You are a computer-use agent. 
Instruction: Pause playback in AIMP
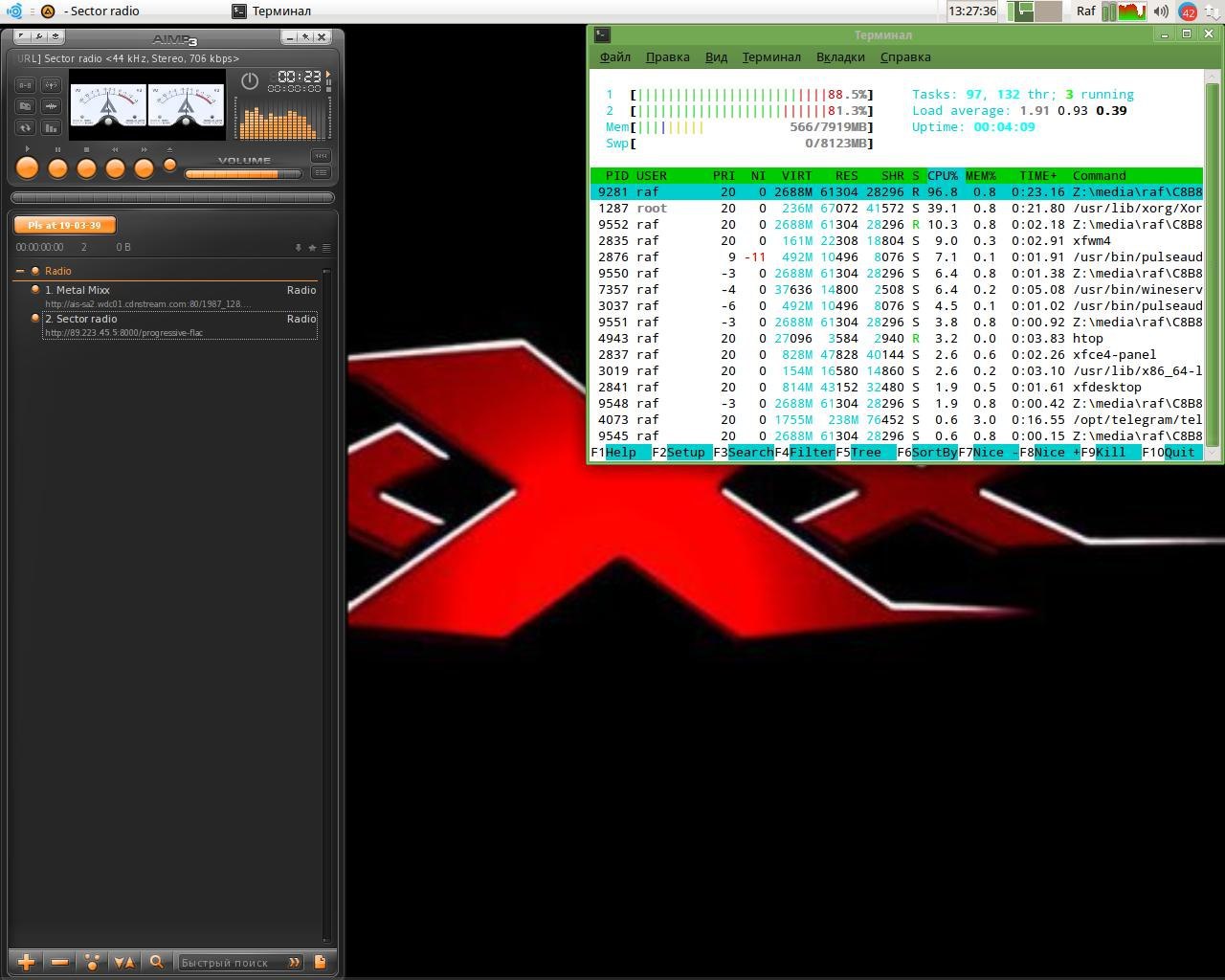click(x=57, y=168)
